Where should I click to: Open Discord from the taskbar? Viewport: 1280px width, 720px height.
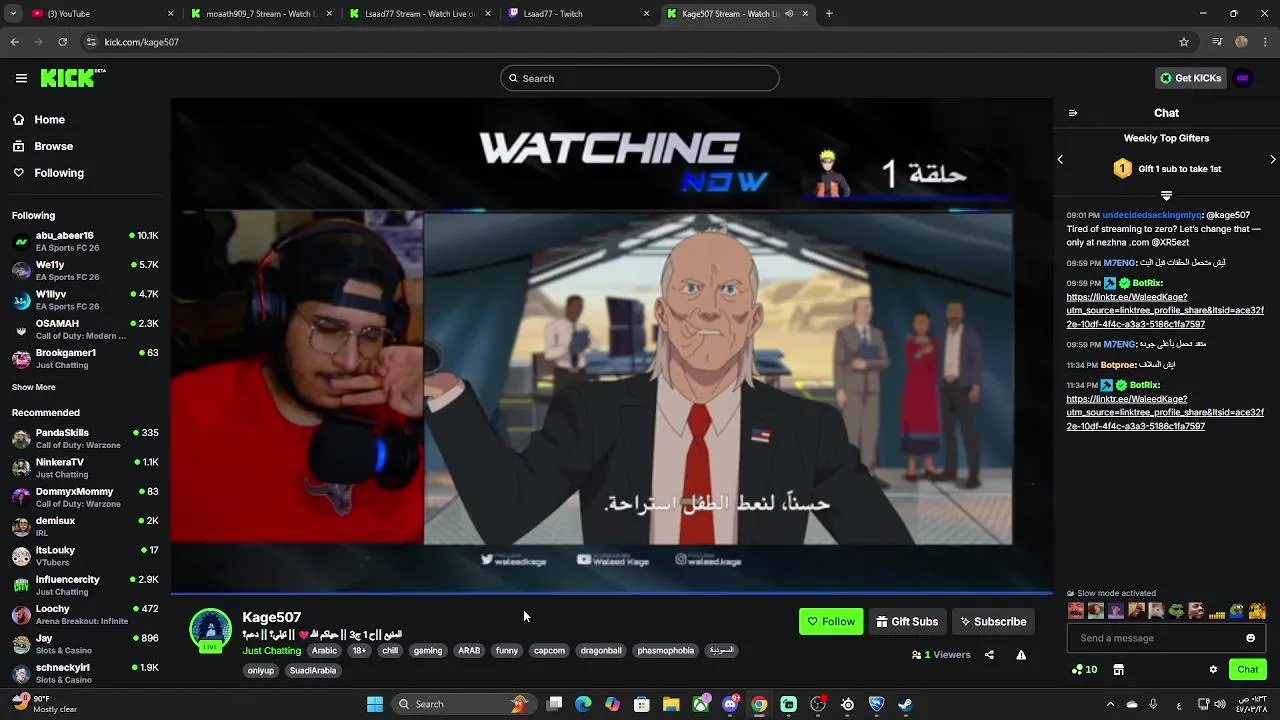[730, 704]
